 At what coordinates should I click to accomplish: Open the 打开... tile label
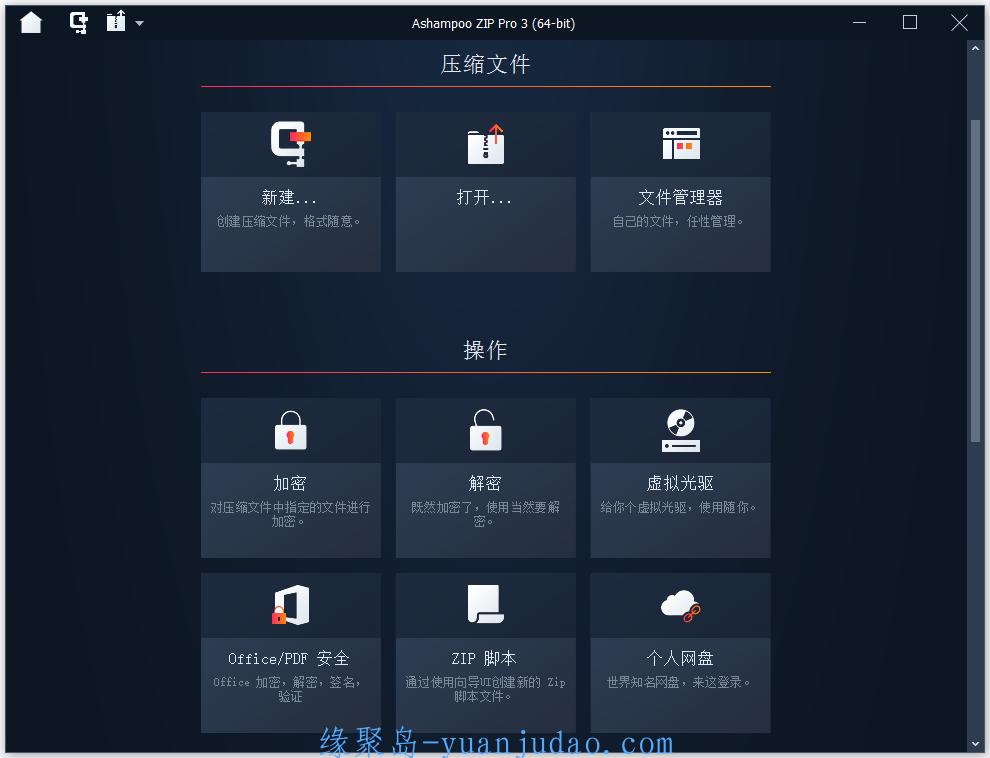point(484,198)
